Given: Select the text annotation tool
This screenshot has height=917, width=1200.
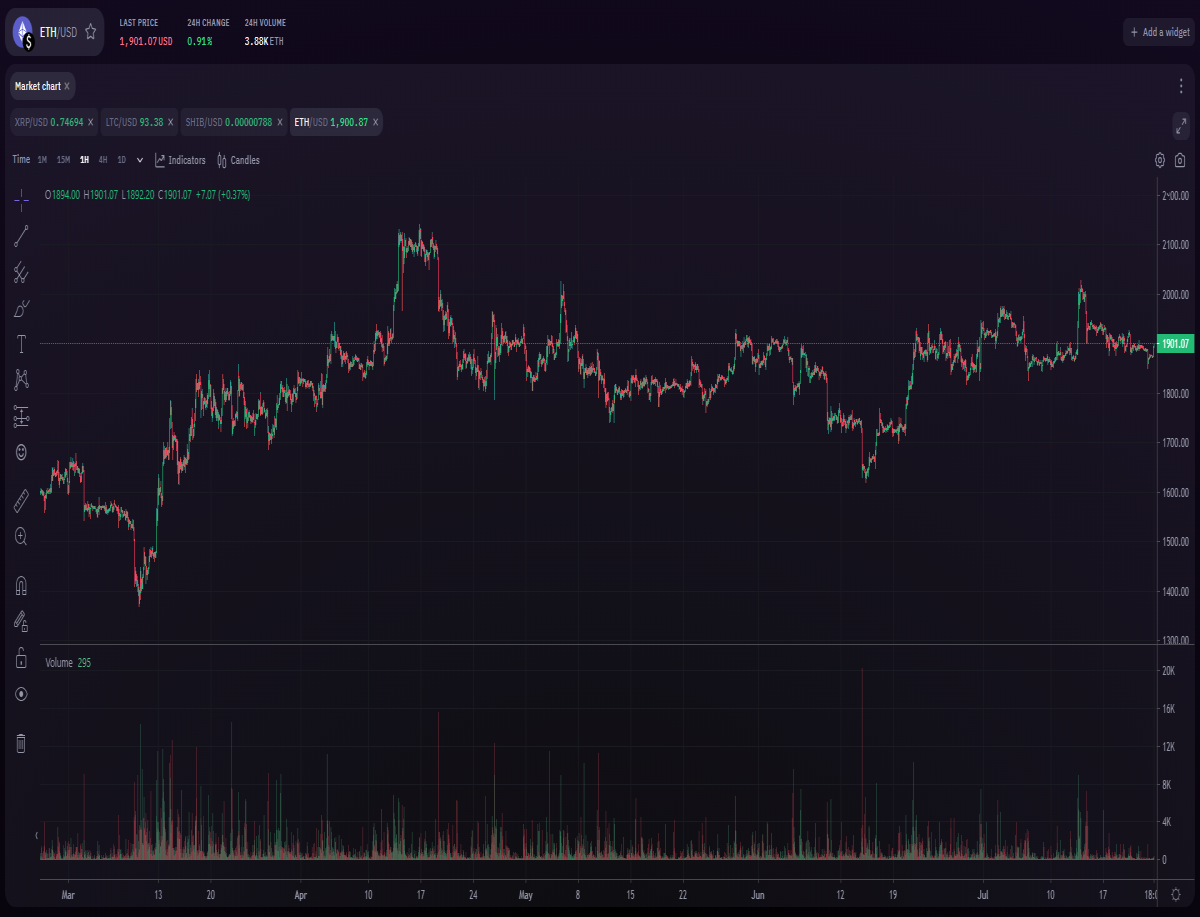Looking at the screenshot, I should pyautogui.click(x=21, y=344).
